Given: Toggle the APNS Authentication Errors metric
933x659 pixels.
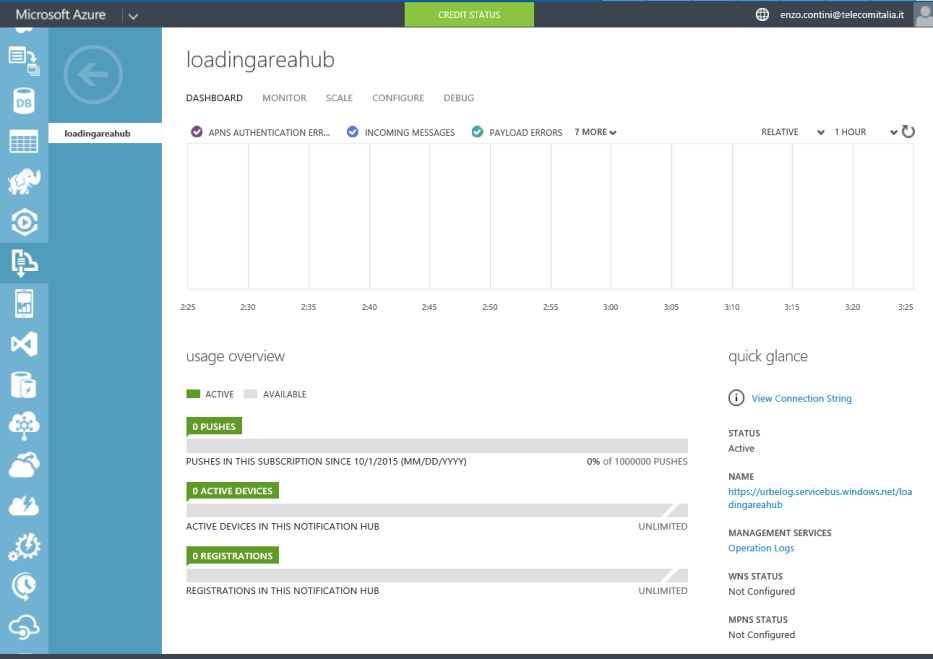Looking at the screenshot, I should click(x=196, y=131).
